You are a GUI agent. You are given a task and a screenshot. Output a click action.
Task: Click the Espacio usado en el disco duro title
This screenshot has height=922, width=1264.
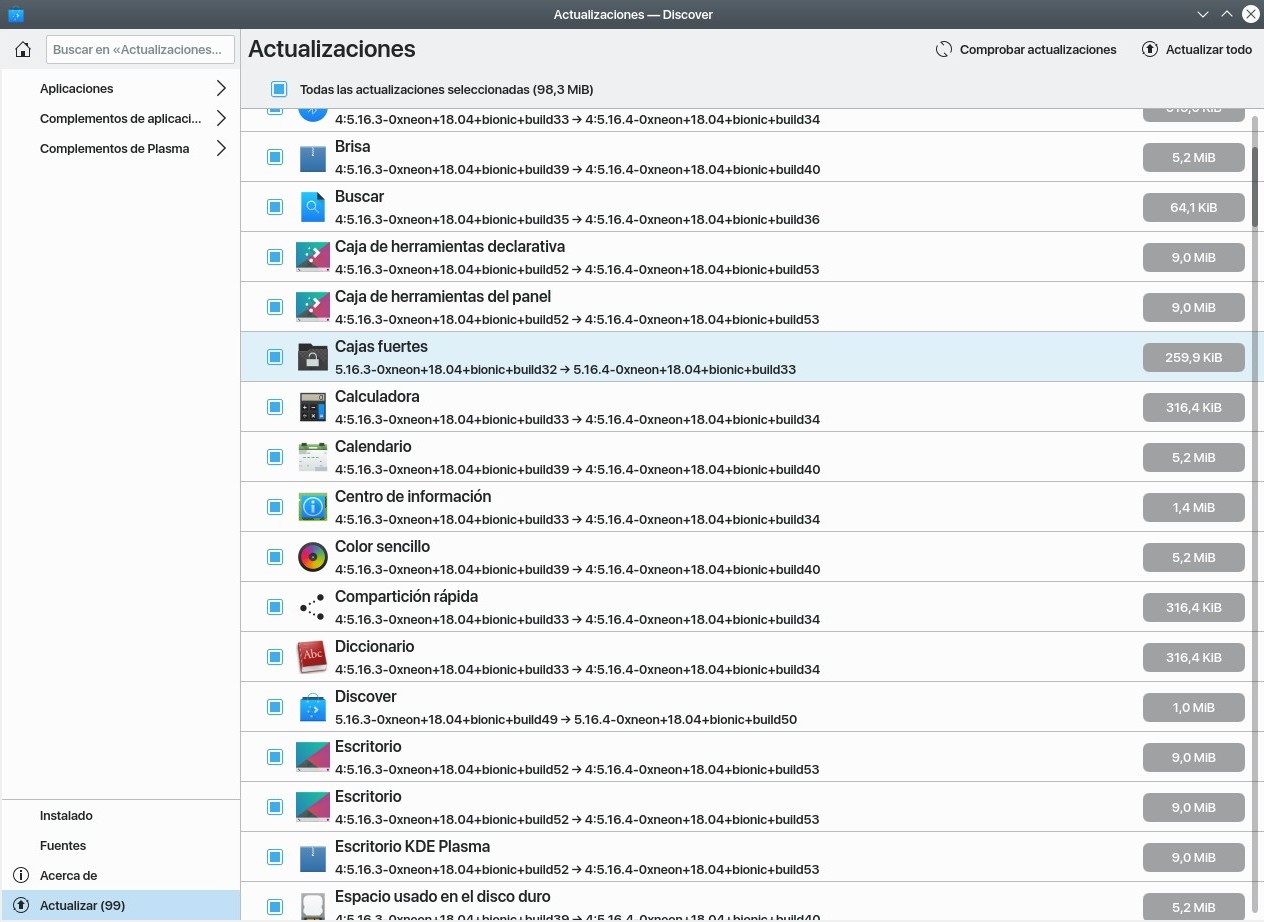pyautogui.click(x=442, y=896)
